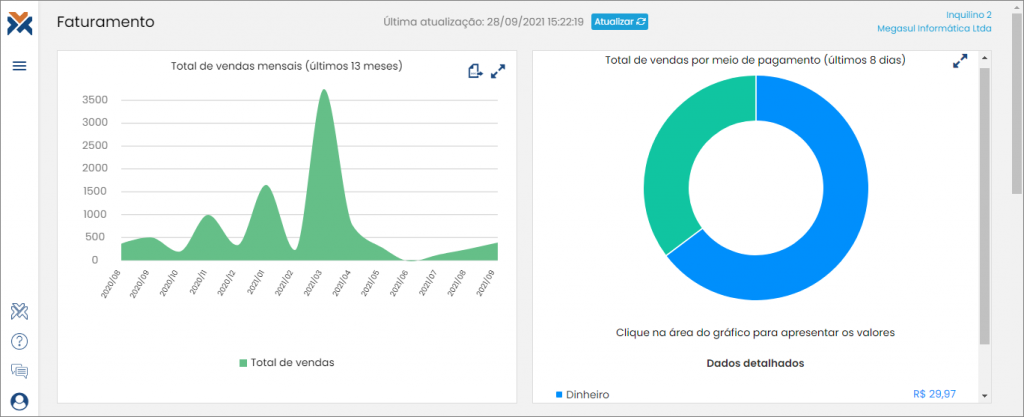
Task: Open the chat messages icon in the sidebar
Action: coord(19,371)
